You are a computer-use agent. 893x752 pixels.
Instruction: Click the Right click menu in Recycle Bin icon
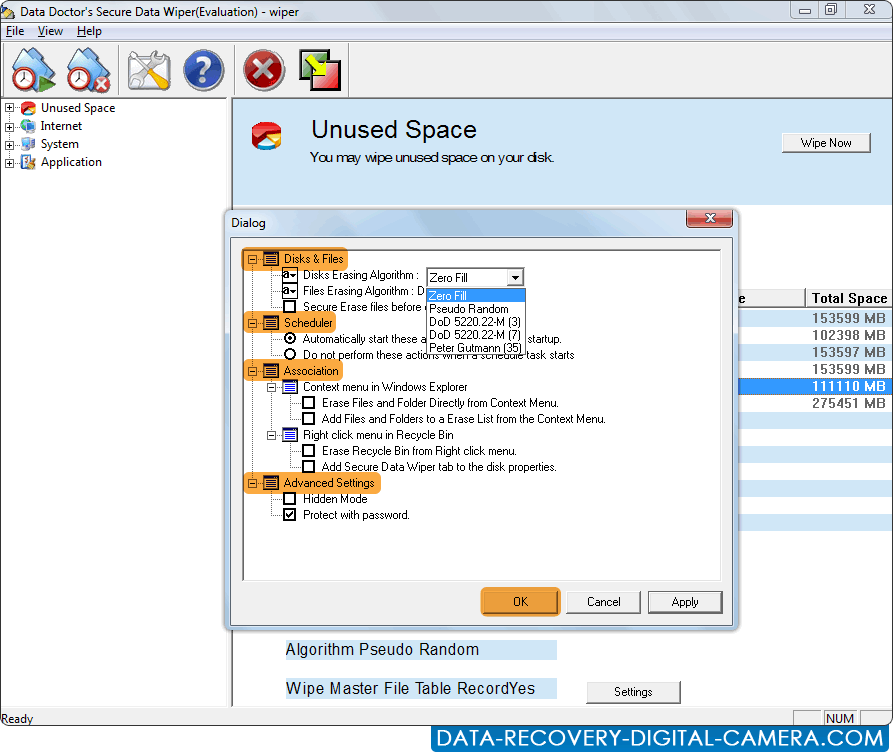290,435
